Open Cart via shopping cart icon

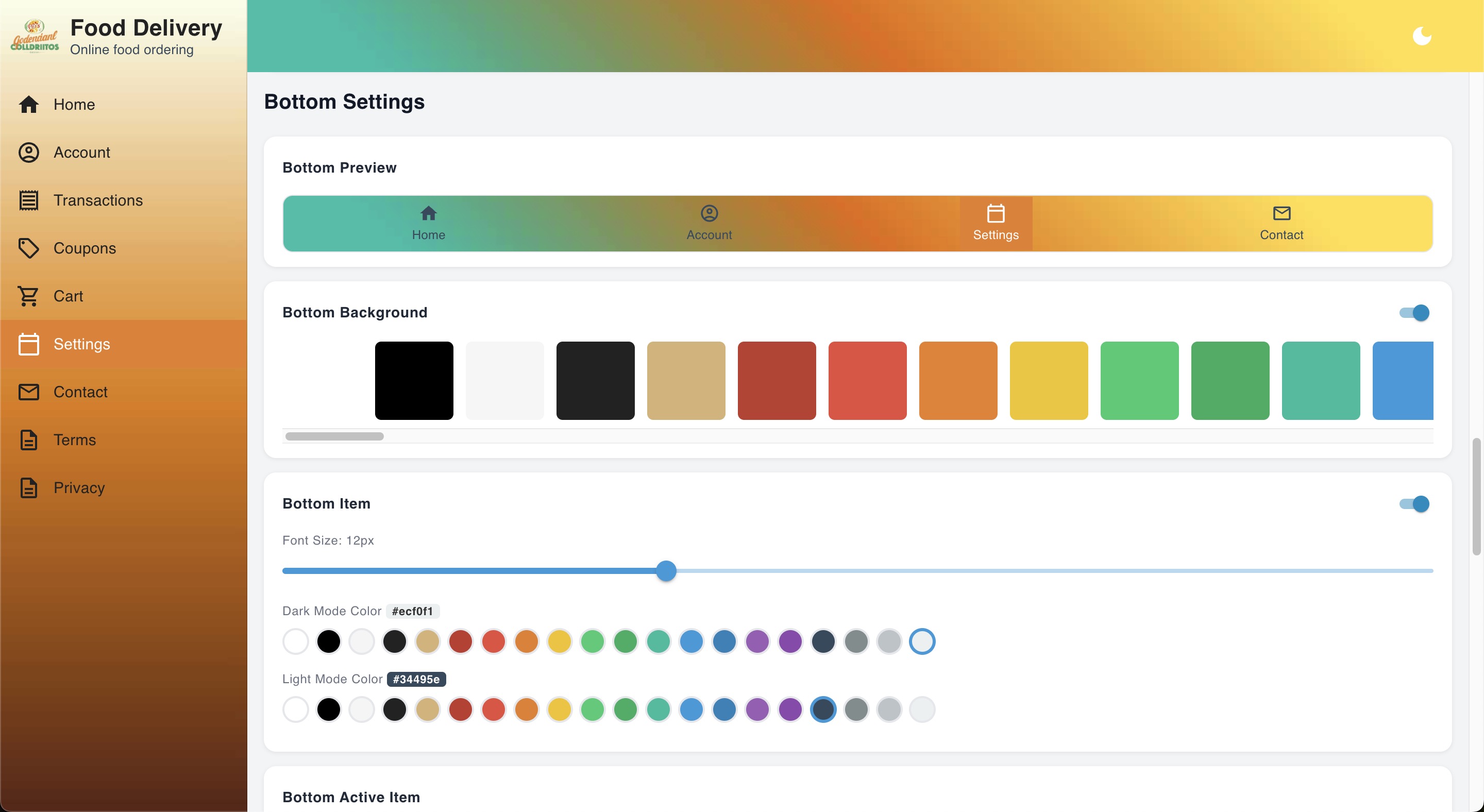pos(28,296)
